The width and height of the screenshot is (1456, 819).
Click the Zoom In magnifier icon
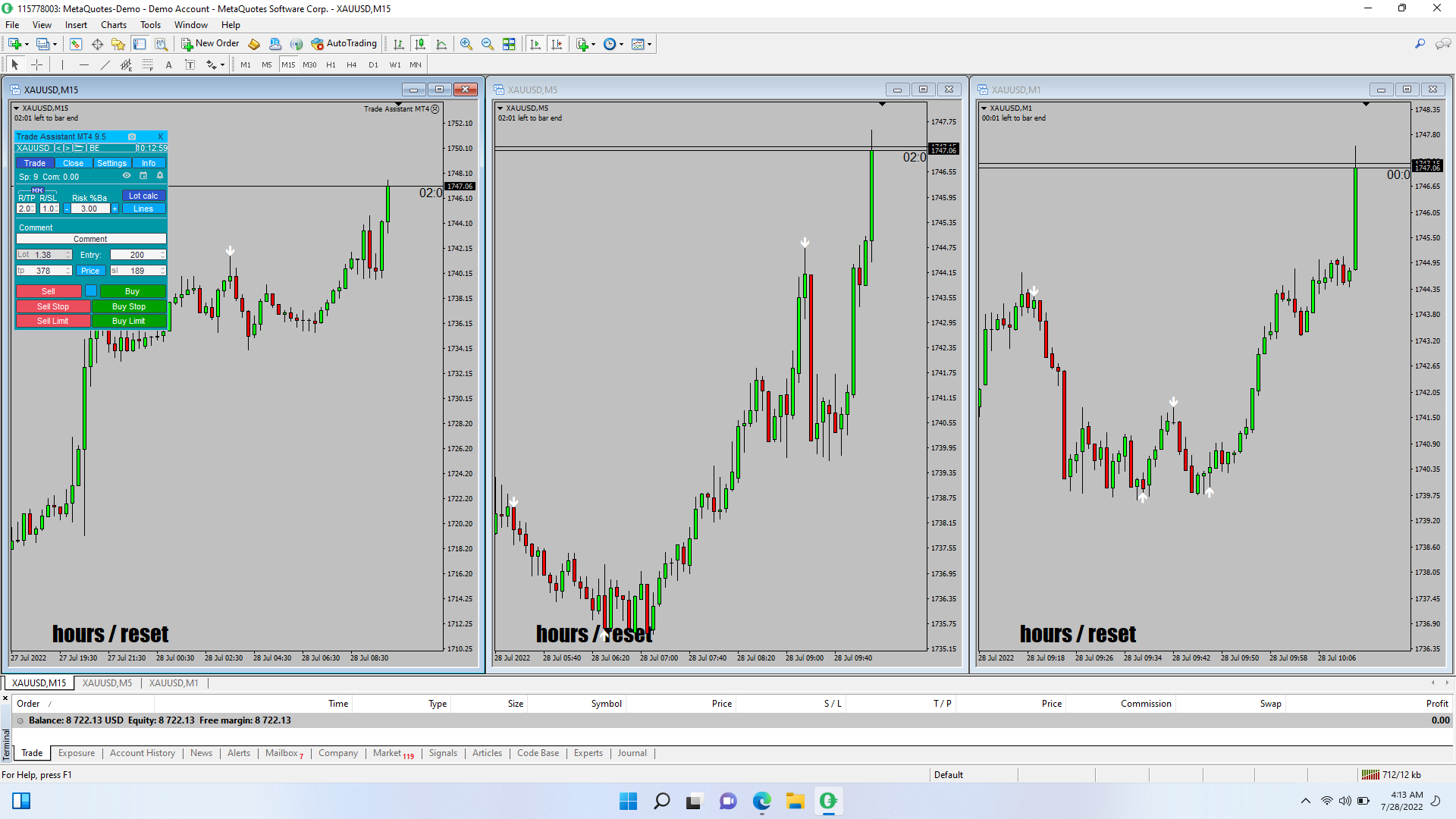coord(466,44)
